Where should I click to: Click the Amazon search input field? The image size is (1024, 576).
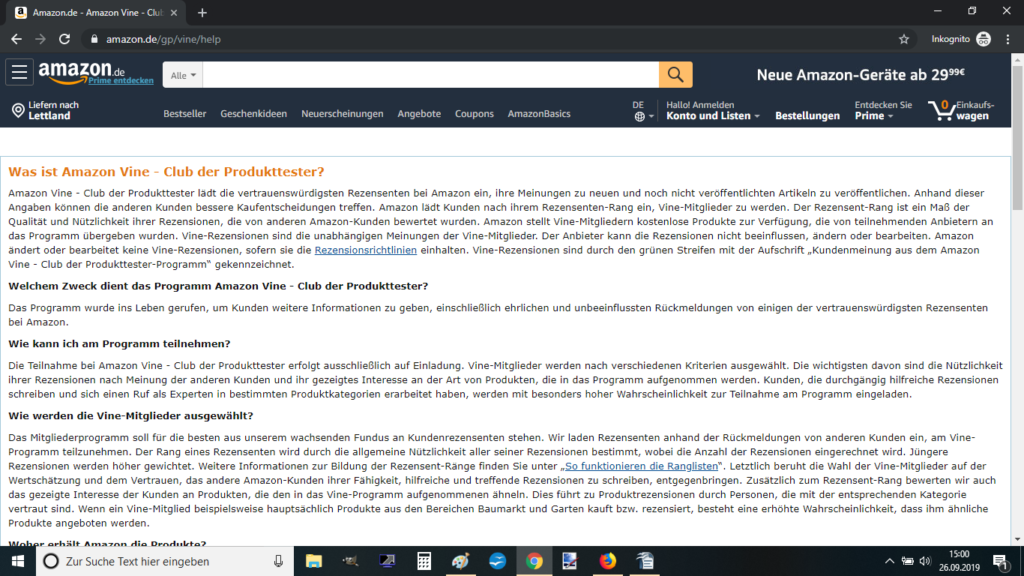pyautogui.click(x=431, y=75)
